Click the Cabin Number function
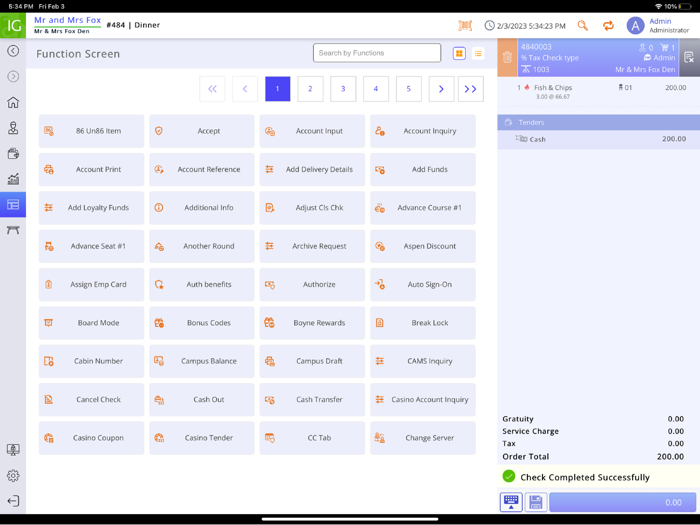Viewport: 700px width, 525px height. tap(92, 361)
